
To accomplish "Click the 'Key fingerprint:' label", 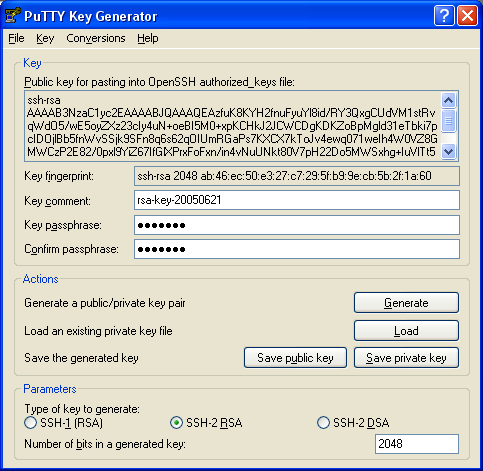I will (59, 176).
